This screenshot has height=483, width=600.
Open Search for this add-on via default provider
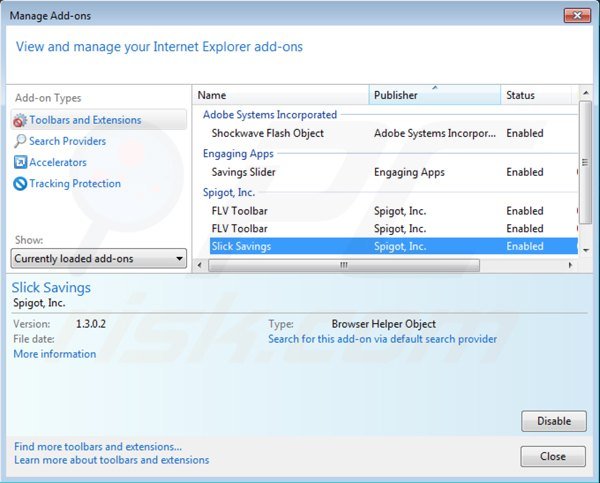383,339
